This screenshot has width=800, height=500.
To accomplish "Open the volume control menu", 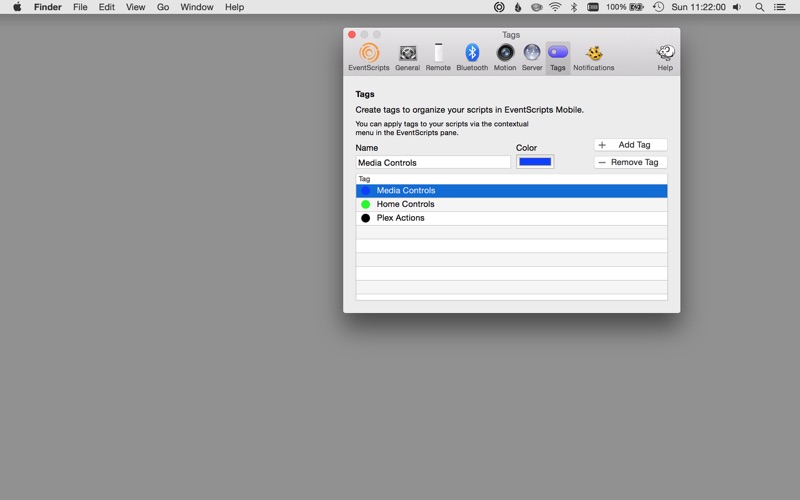I will 737,7.
